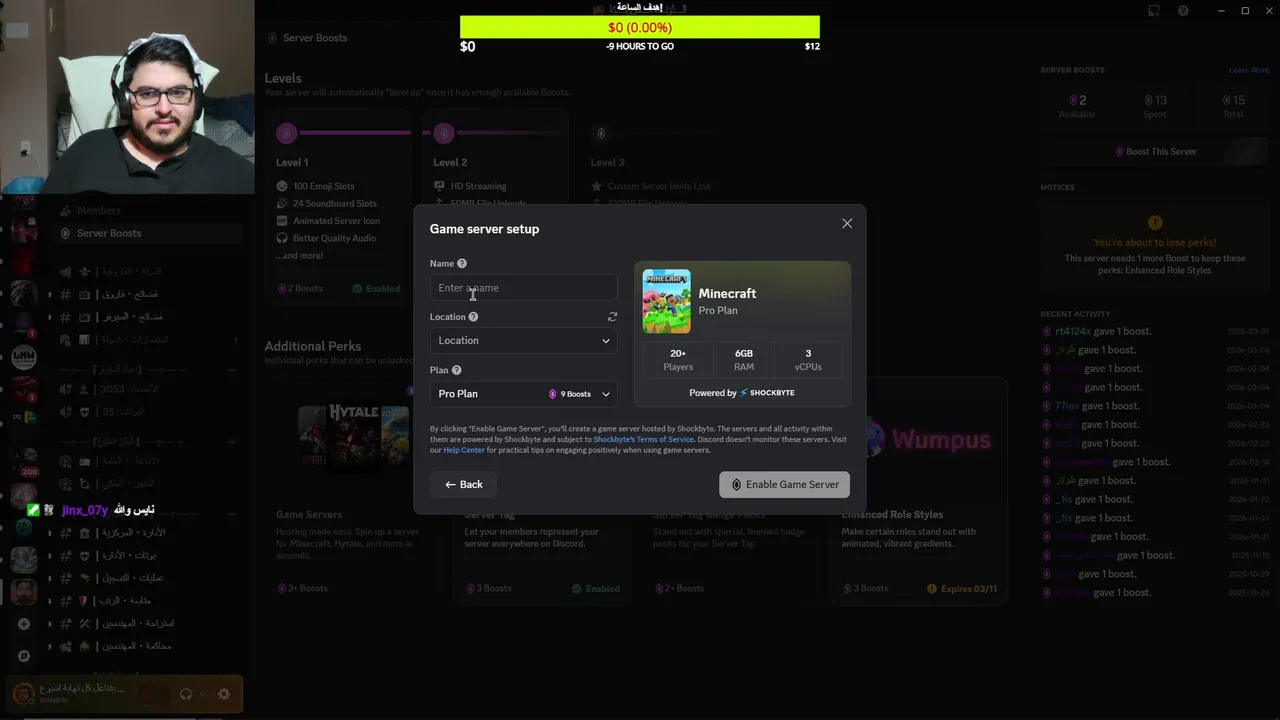Click Learn More link in Server Boosts
Image resolution: width=1280 pixels, height=720 pixels.
pos(1249,71)
